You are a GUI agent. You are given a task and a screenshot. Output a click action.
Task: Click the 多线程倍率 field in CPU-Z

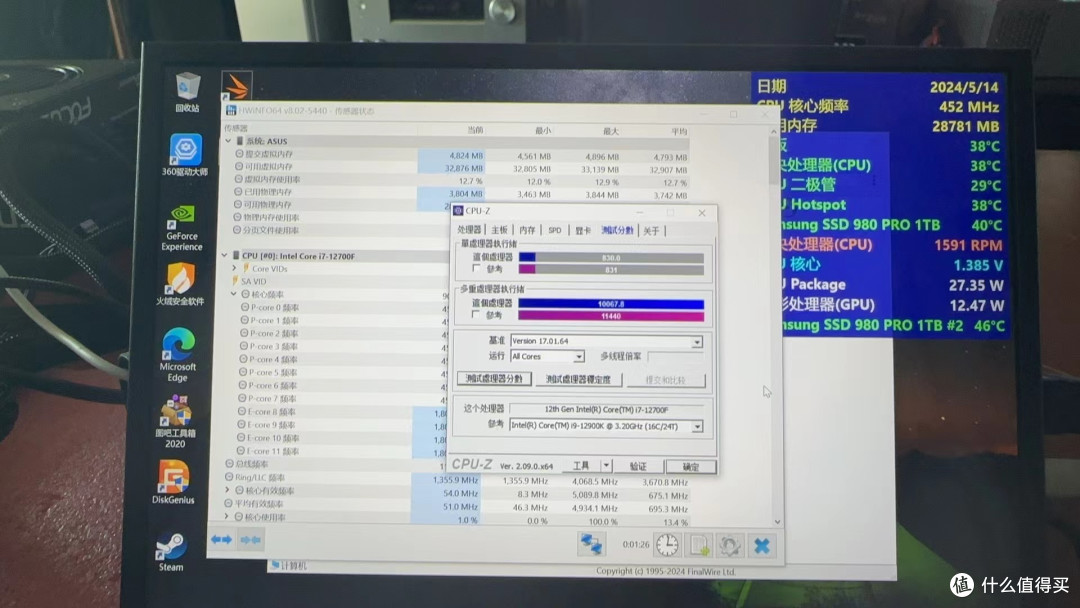(x=675, y=357)
